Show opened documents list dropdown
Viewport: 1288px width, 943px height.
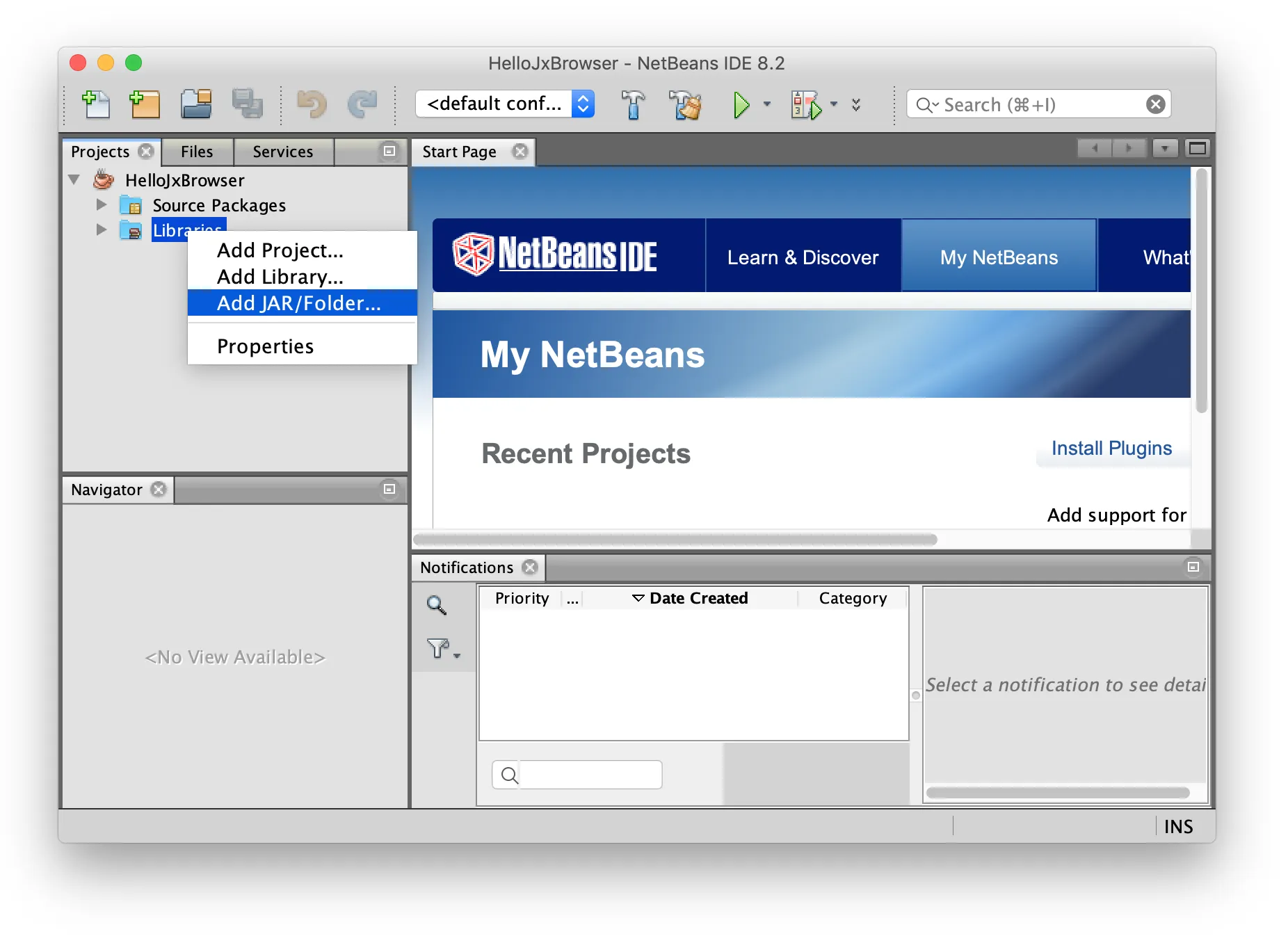1165,148
